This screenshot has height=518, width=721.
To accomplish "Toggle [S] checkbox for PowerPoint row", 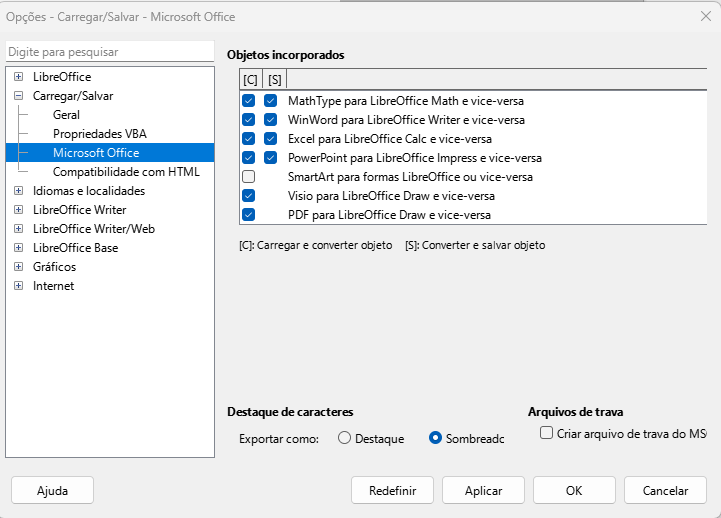I will click(270, 158).
